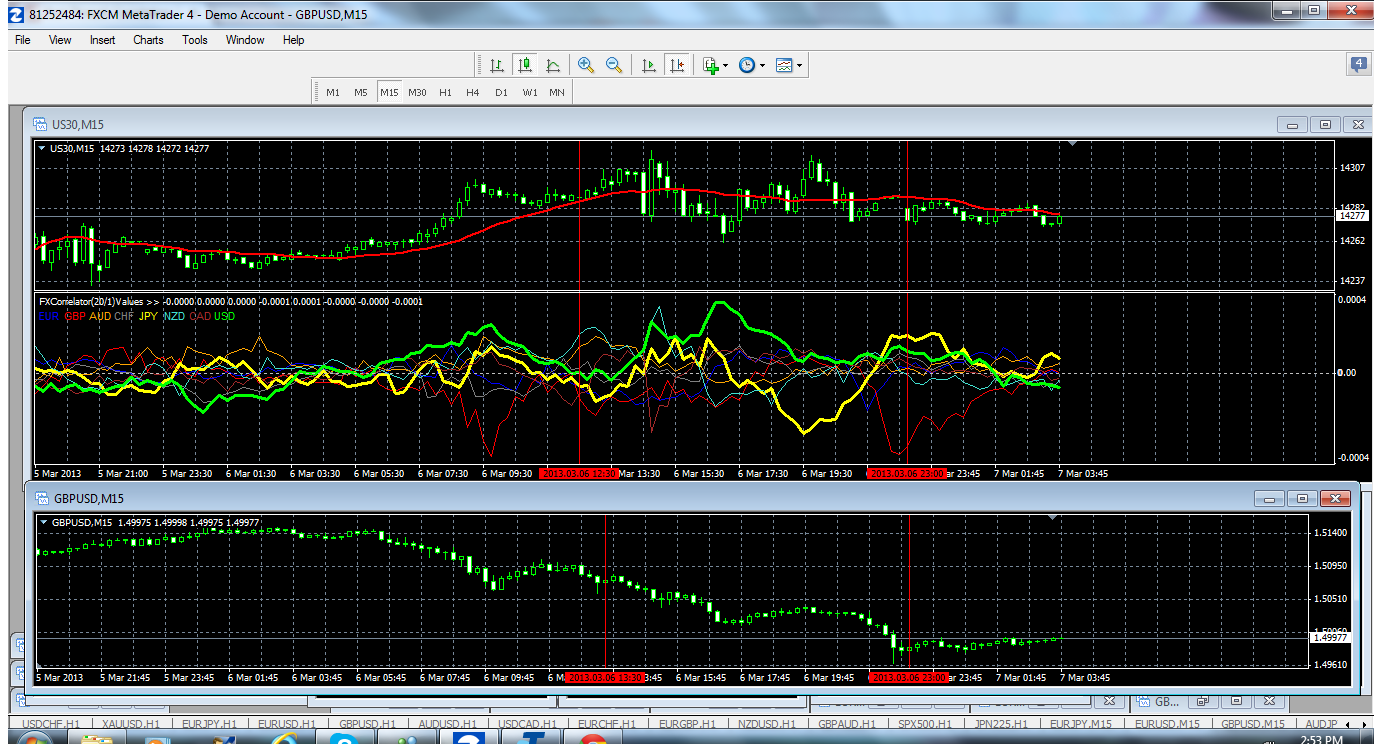
Task: Open the add indicators button
Action: (710, 65)
